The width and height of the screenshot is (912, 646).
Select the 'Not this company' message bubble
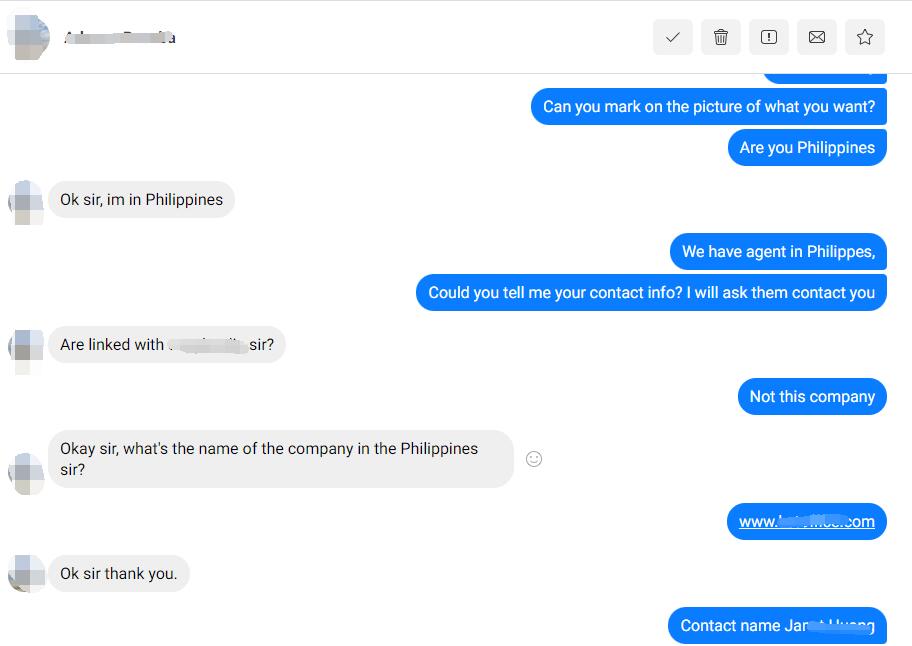tap(812, 397)
